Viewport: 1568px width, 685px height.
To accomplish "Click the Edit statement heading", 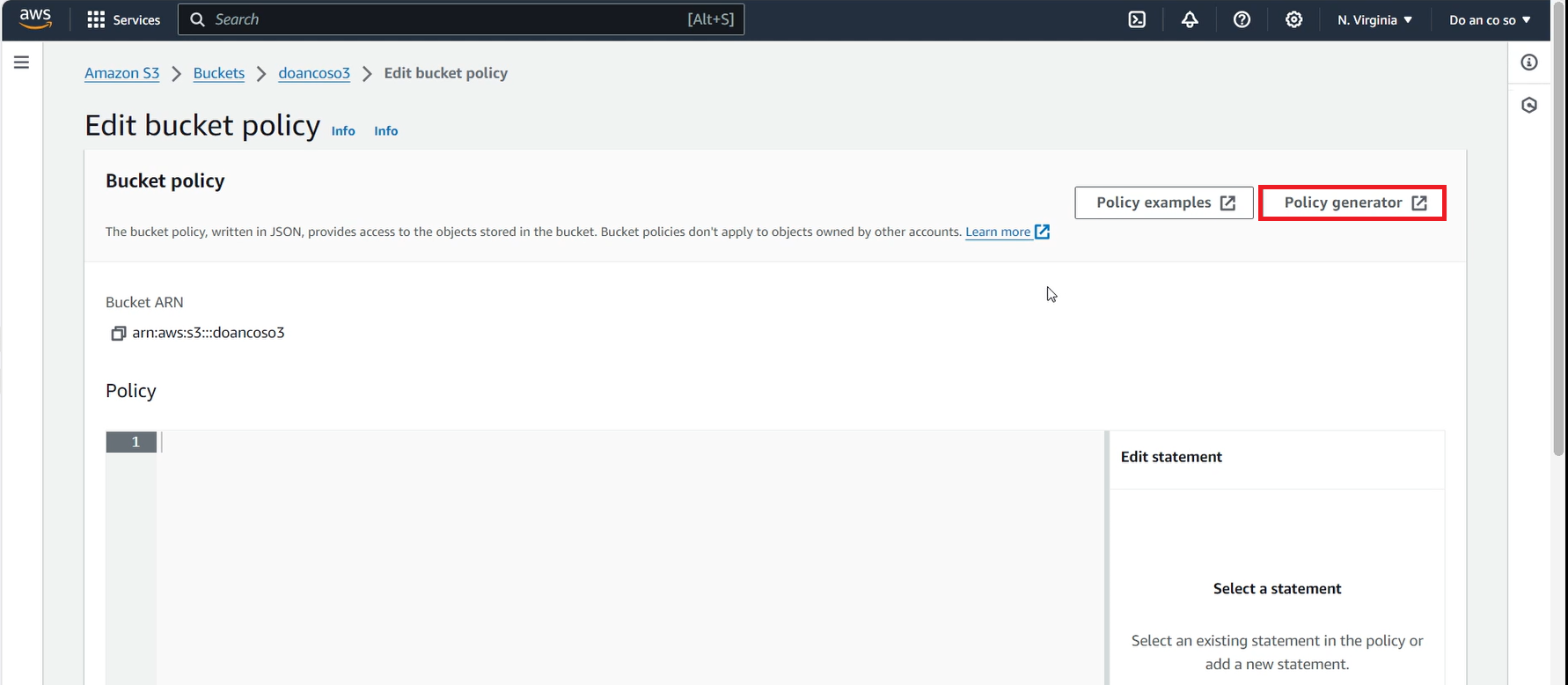I will pos(1171,457).
